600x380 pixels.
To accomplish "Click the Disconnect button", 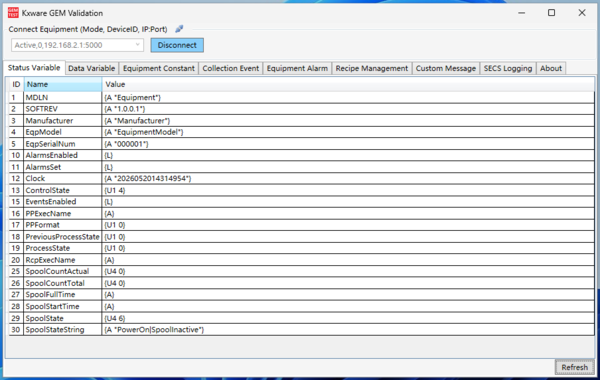I will [x=177, y=45].
